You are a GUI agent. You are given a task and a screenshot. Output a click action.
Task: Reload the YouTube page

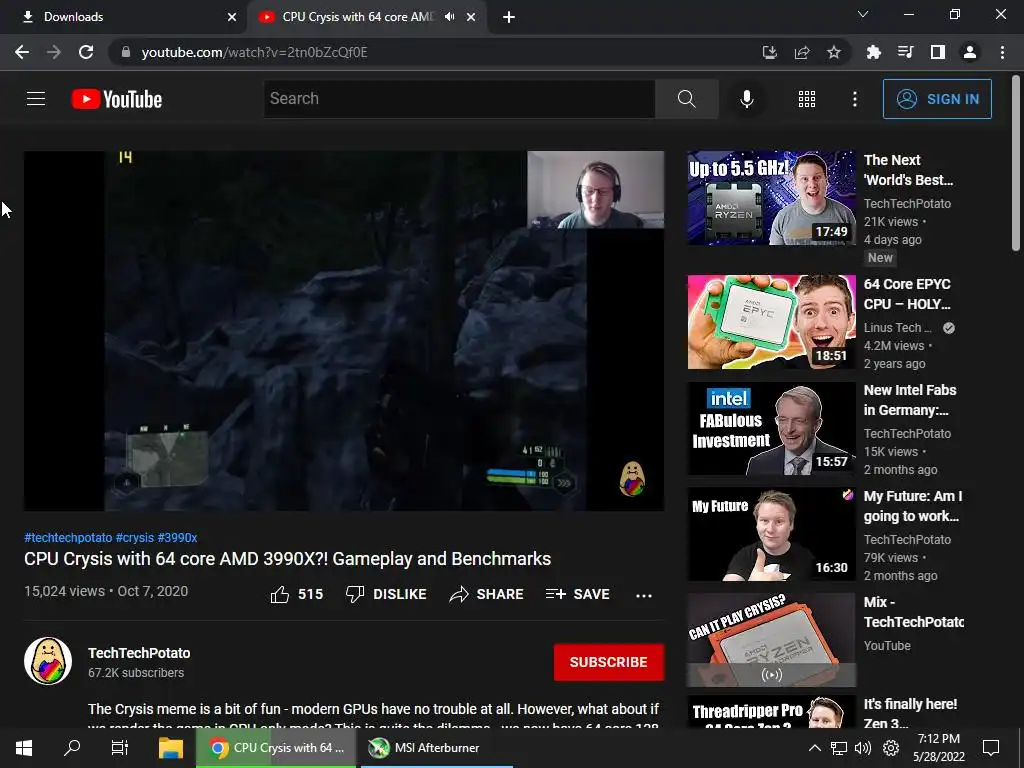tap(86, 52)
